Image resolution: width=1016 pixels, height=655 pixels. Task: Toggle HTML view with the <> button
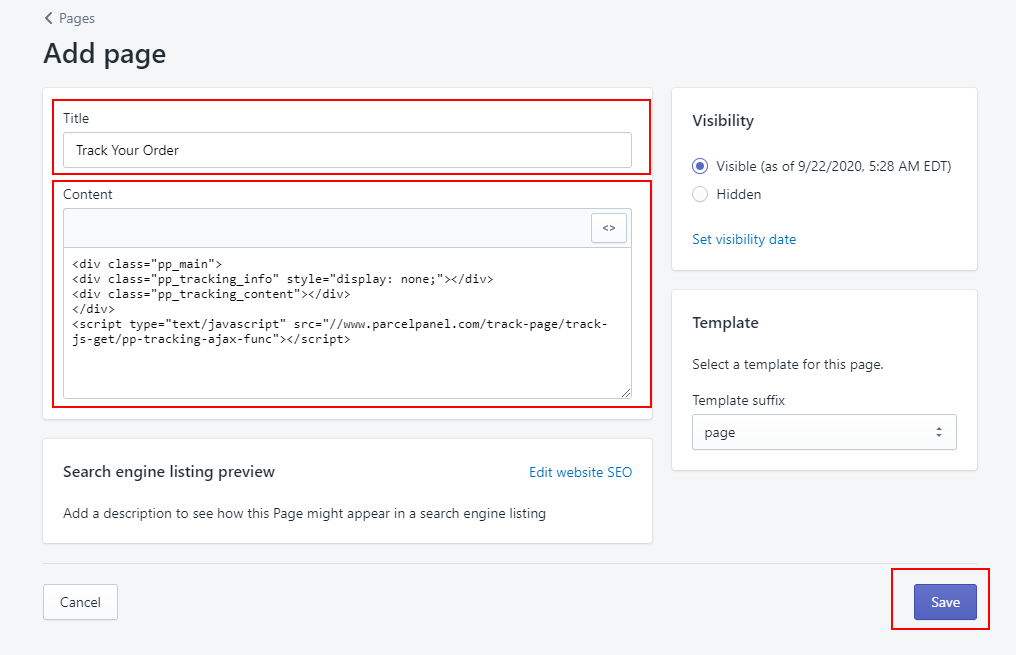608,228
